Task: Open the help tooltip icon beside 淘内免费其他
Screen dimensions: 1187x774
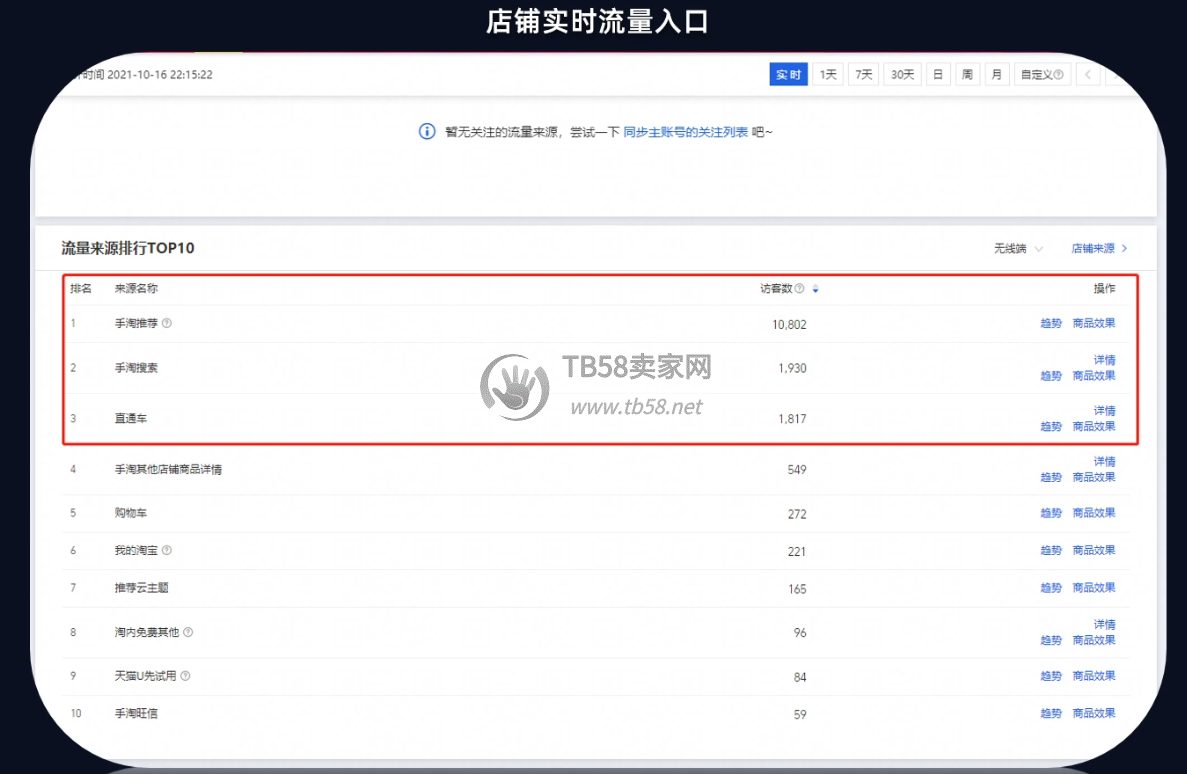Action: tap(188, 632)
